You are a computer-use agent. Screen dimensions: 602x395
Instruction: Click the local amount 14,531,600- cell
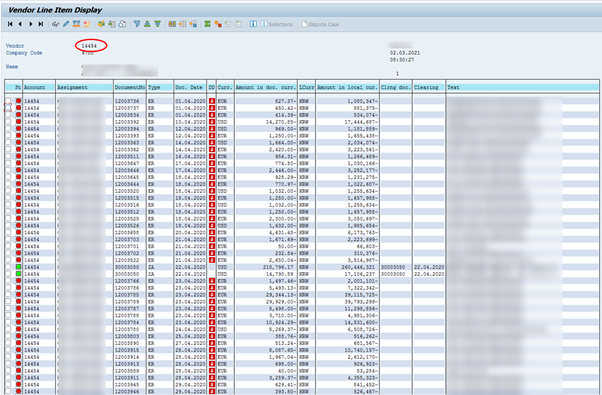[x=361, y=322]
